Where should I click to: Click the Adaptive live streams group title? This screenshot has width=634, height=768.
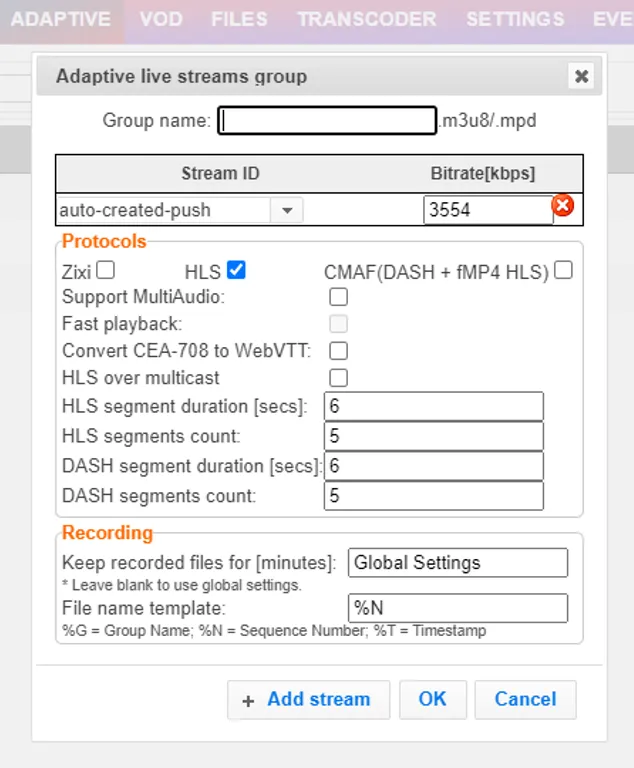pos(181,76)
